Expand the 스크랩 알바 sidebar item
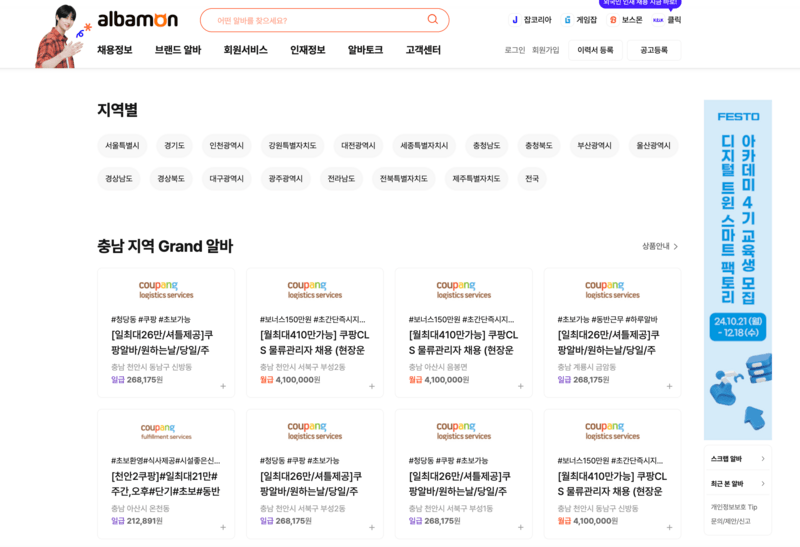The height and width of the screenshot is (547, 800). (738, 459)
